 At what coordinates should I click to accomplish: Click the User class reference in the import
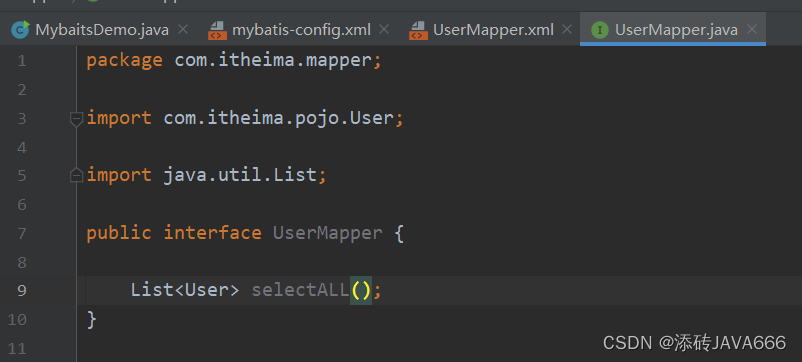[371, 118]
